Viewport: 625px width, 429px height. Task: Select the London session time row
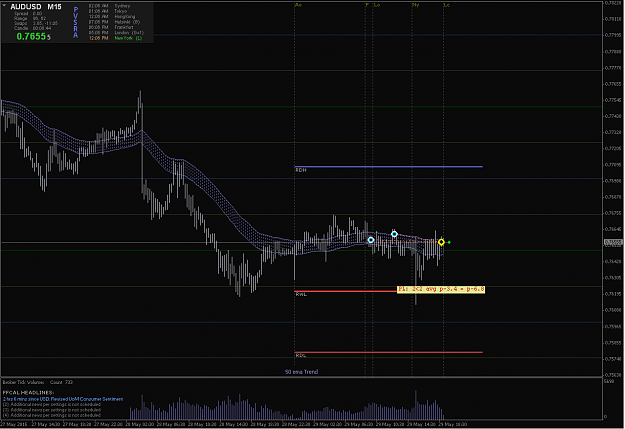pos(116,33)
